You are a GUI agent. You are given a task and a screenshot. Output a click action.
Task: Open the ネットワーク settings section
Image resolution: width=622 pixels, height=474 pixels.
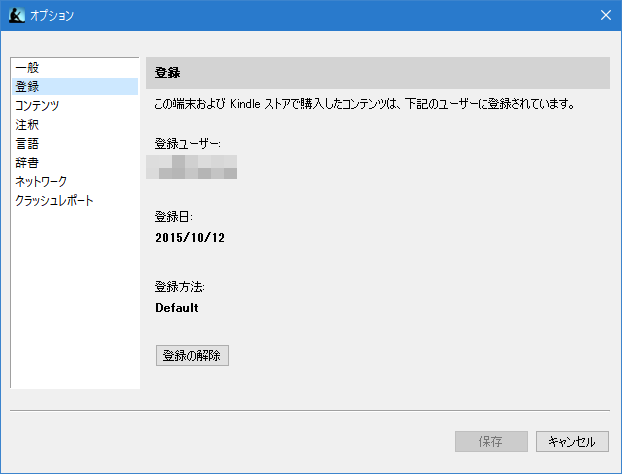(x=75, y=182)
